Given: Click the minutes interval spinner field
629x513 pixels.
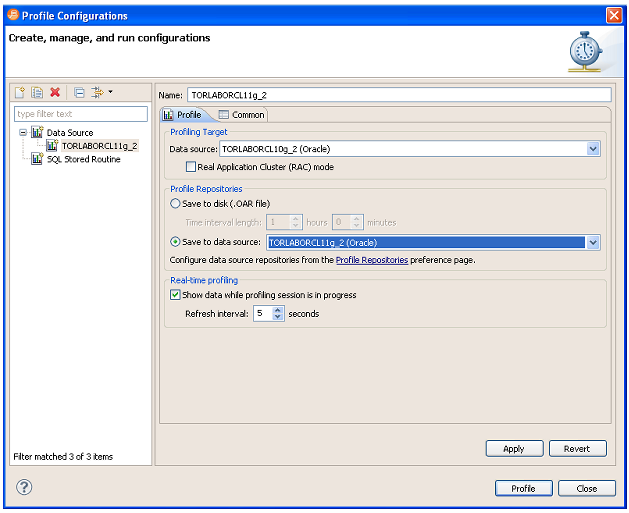Looking at the screenshot, I should pos(347,222).
